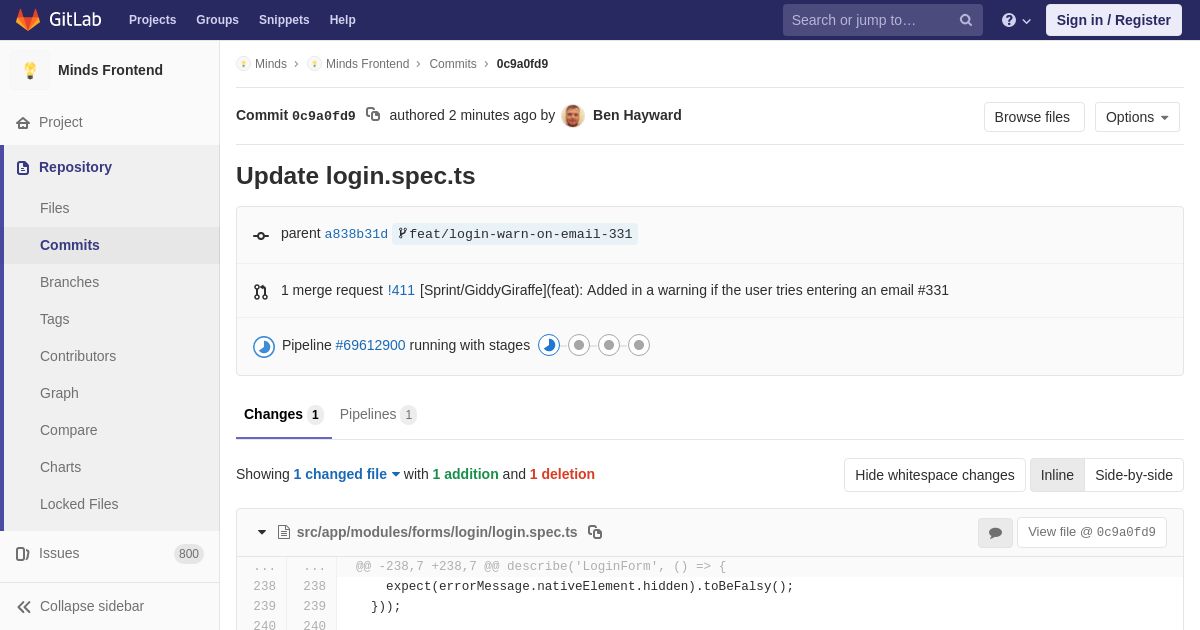Copy the commit SHA to clipboard
The image size is (1200, 630).
373,115
